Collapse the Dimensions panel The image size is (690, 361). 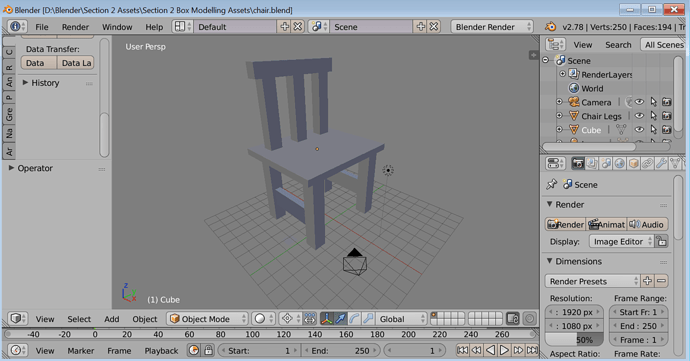(x=550, y=261)
